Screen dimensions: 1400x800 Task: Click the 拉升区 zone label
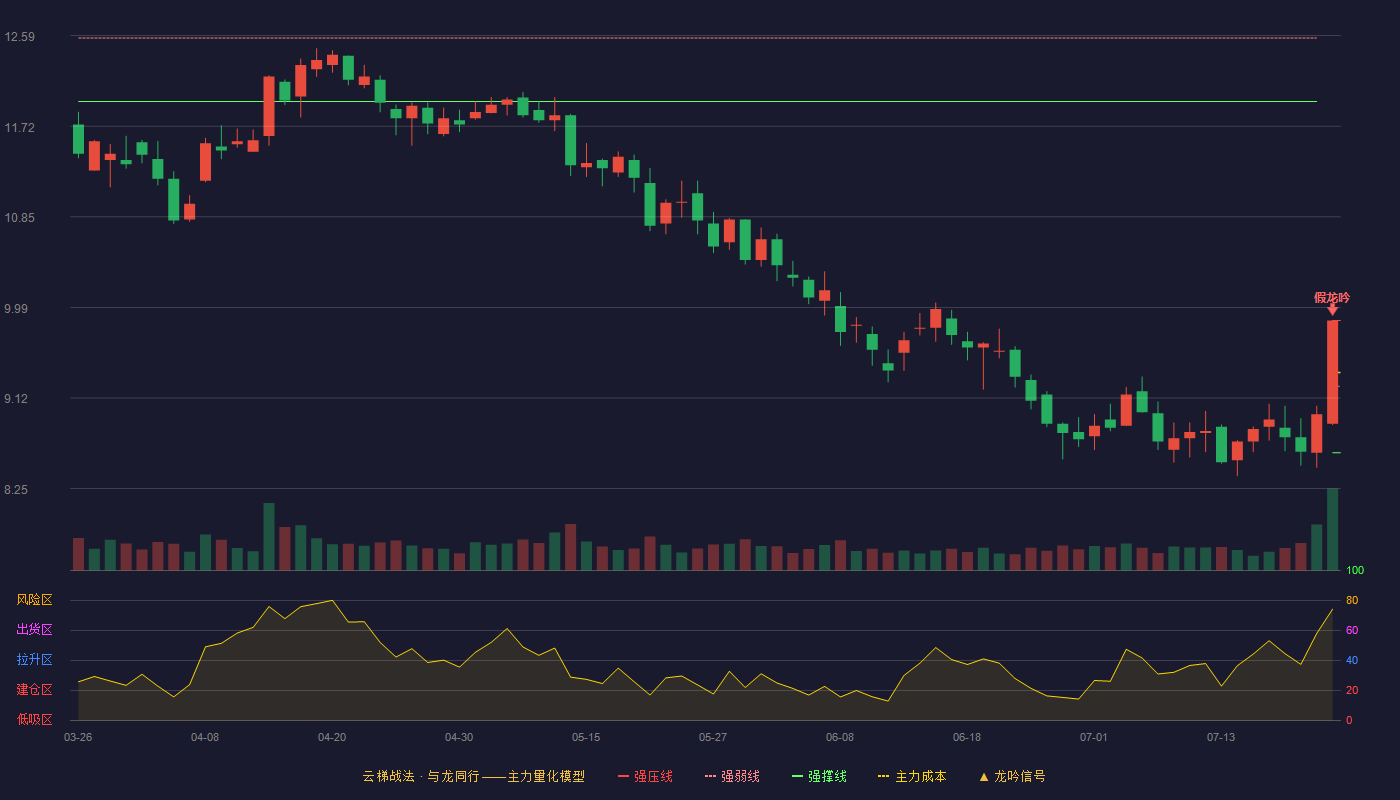point(35,660)
